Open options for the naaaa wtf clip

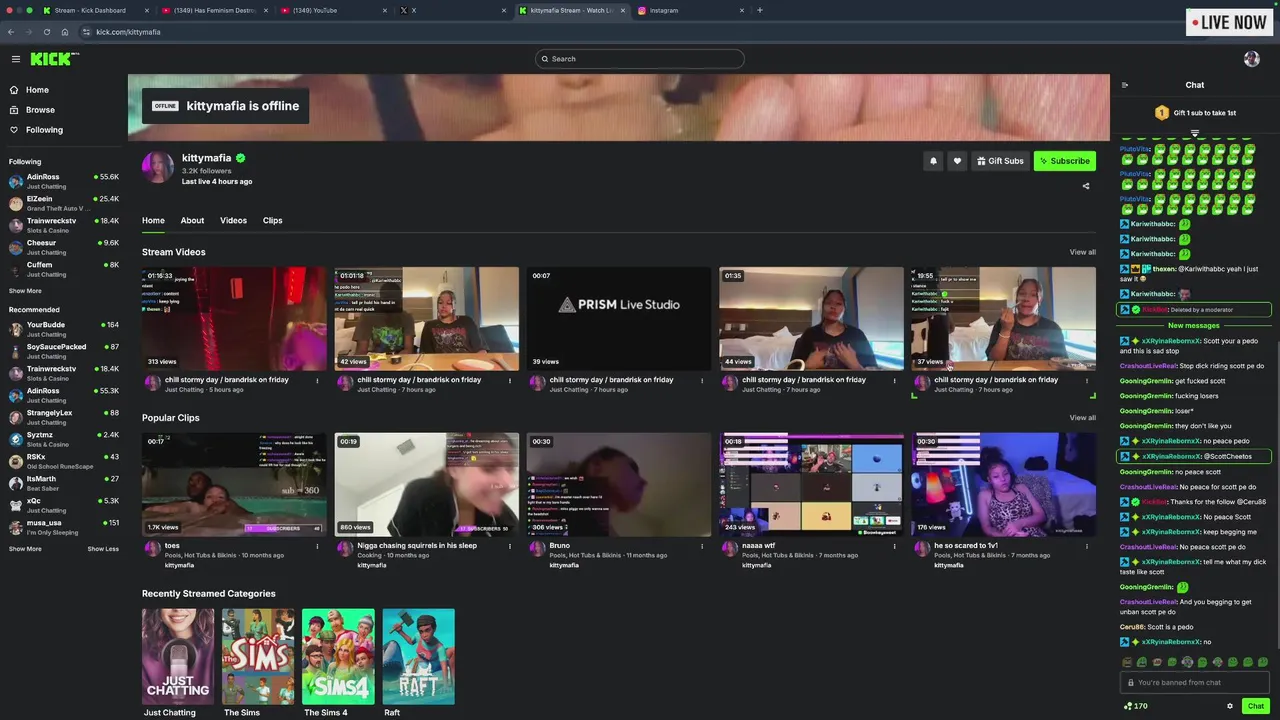(x=895, y=546)
